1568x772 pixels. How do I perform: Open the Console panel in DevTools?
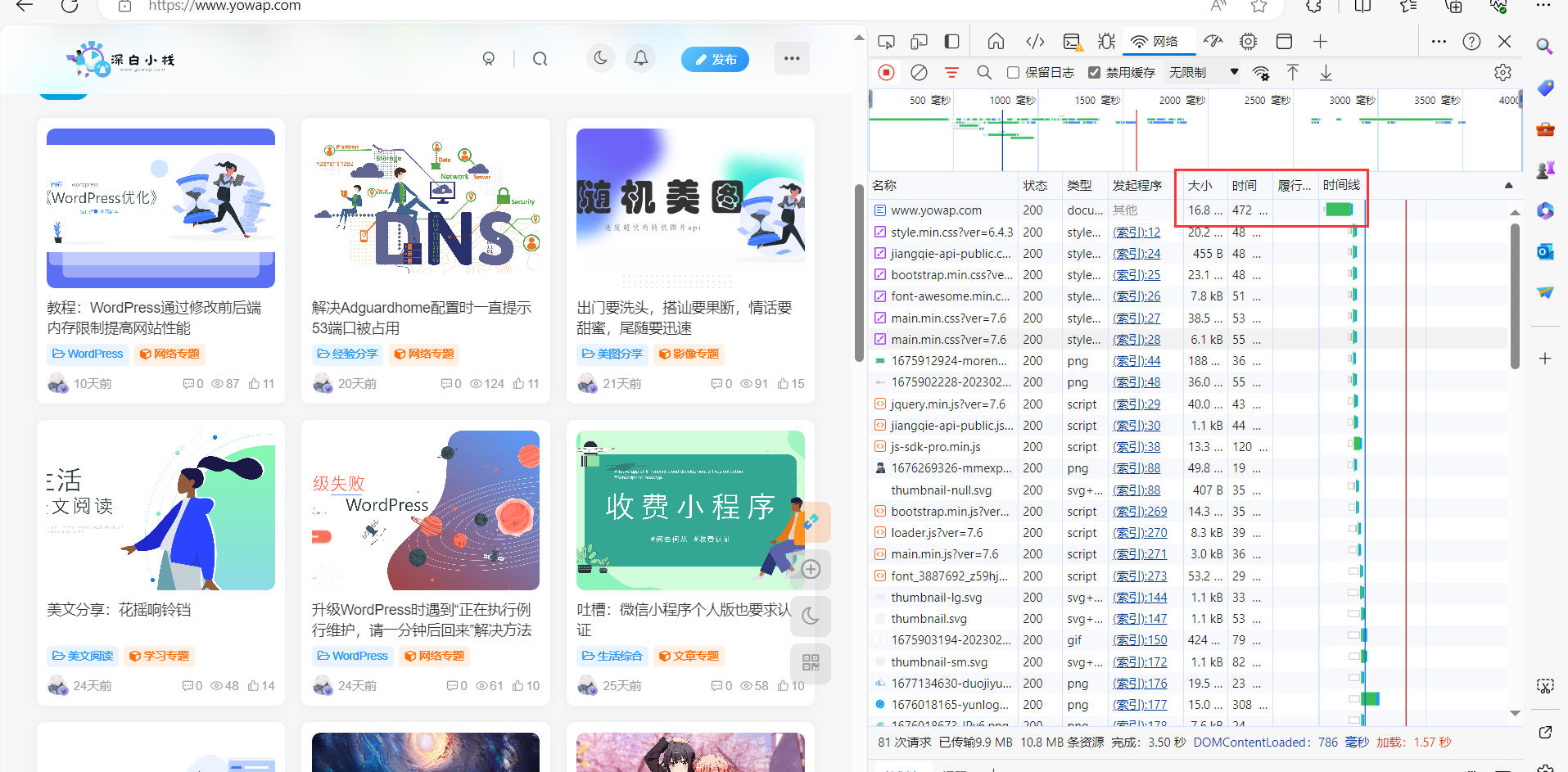coord(1070,41)
